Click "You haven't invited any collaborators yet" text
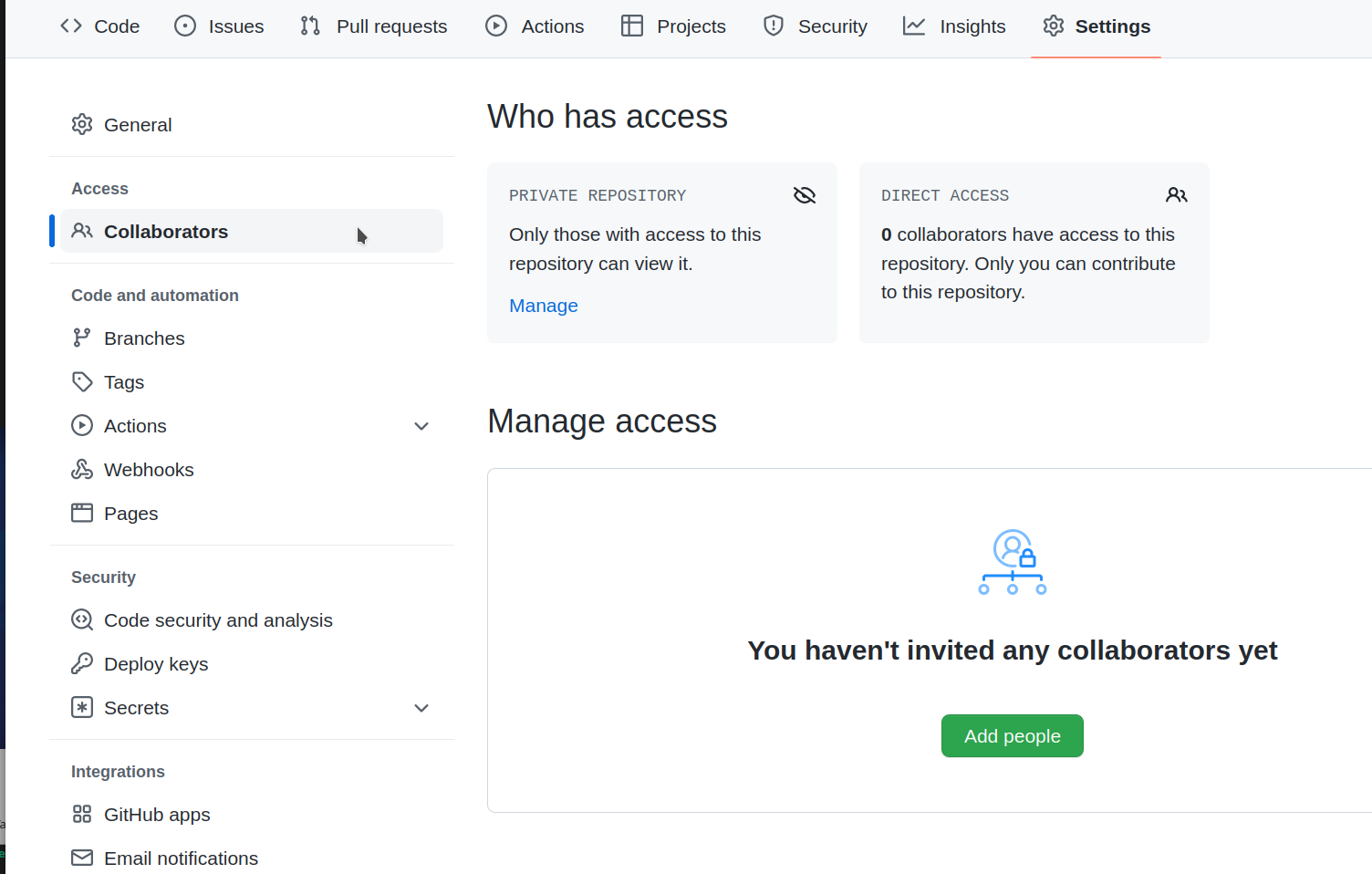The image size is (1372, 874). [x=1013, y=650]
